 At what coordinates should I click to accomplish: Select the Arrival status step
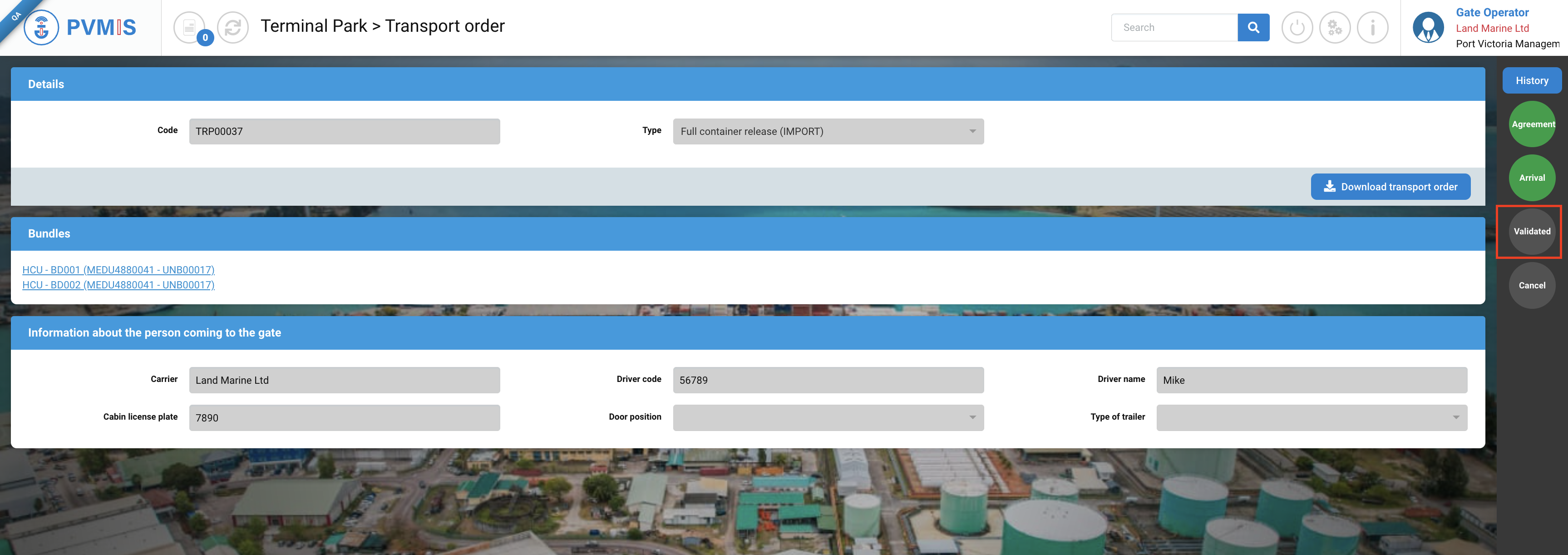pos(1532,178)
